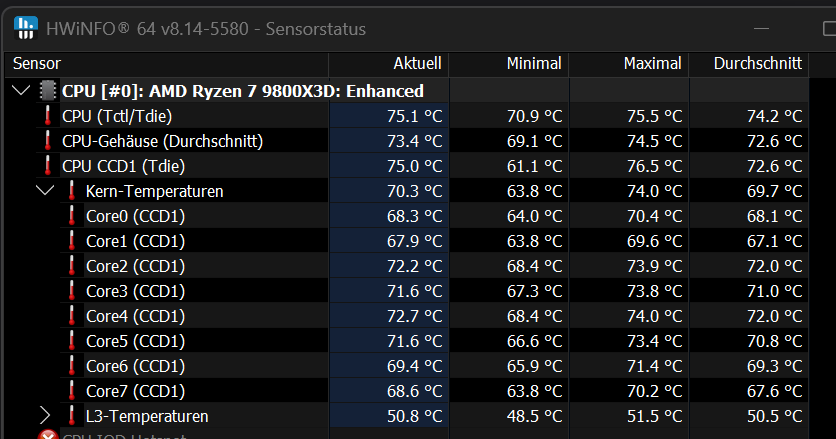Collapse the CPU [#0] AMD Ryzen 7 9800X3D group
This screenshot has width=836, height=439.
coord(21,90)
